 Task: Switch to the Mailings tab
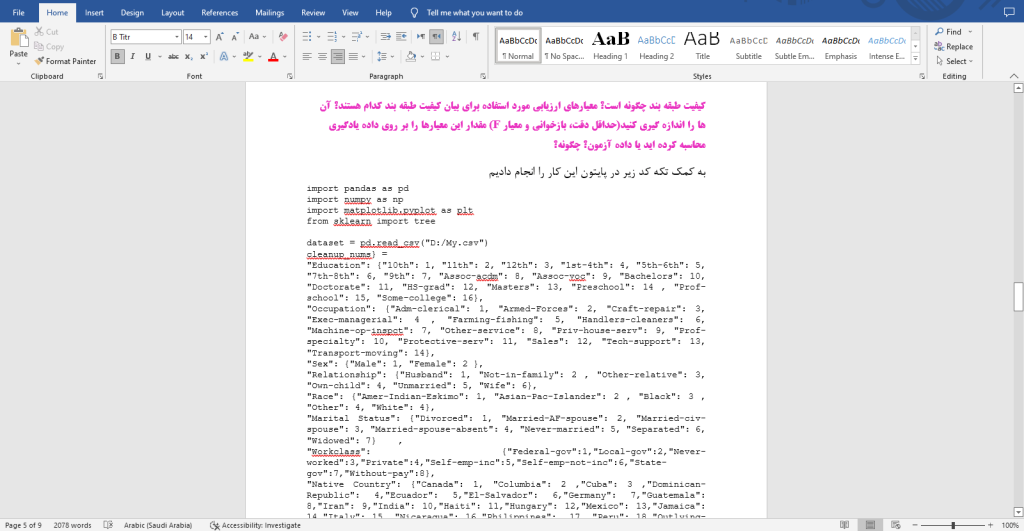(x=270, y=12)
